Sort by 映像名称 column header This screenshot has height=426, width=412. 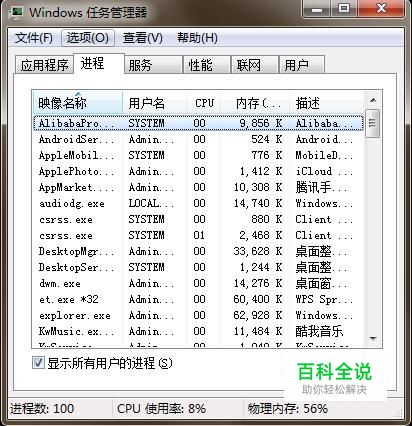[x=78, y=103]
